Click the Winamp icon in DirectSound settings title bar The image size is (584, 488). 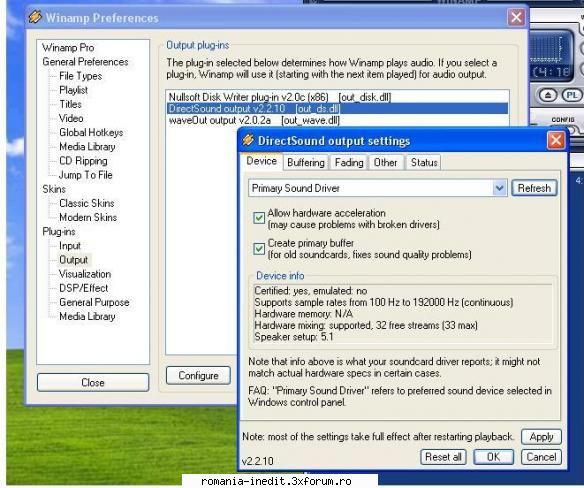point(248,140)
